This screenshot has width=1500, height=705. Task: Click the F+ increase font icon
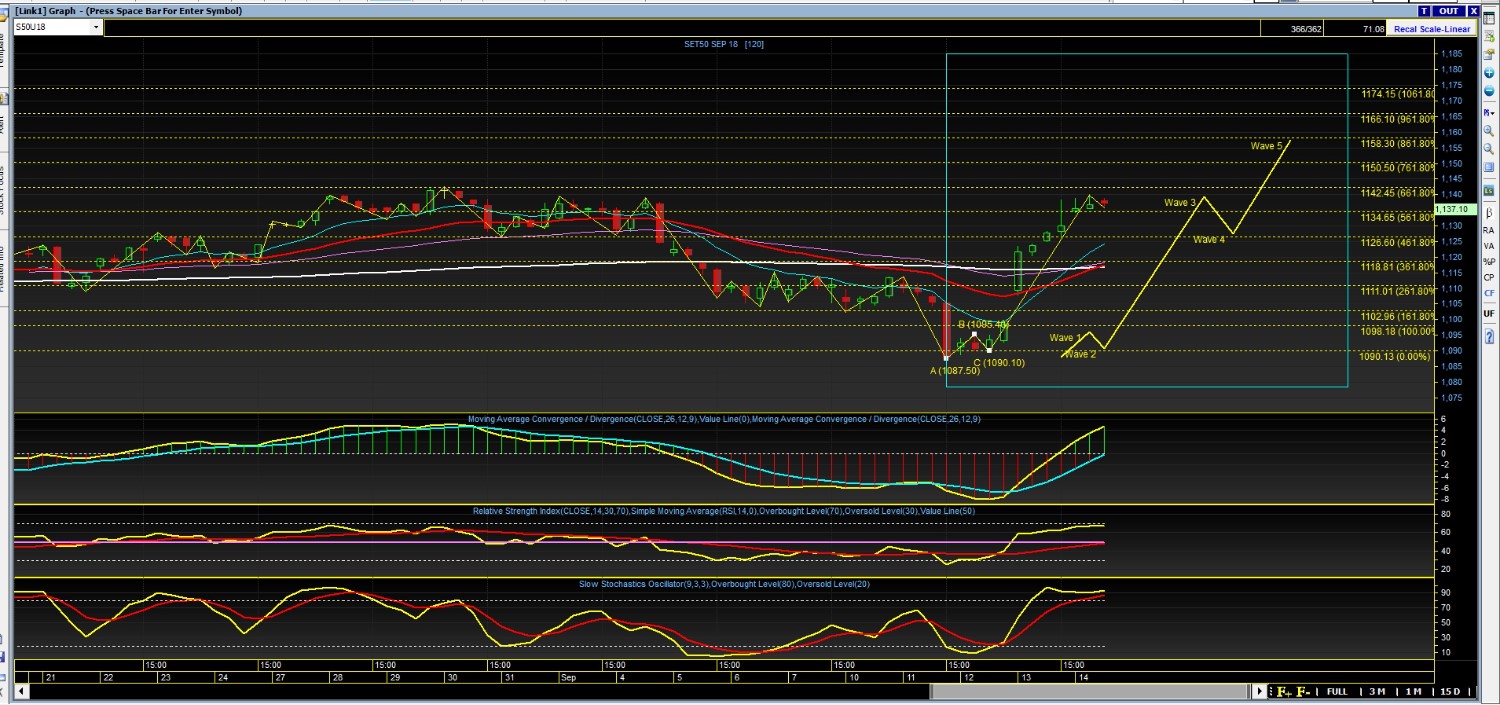point(1283,692)
